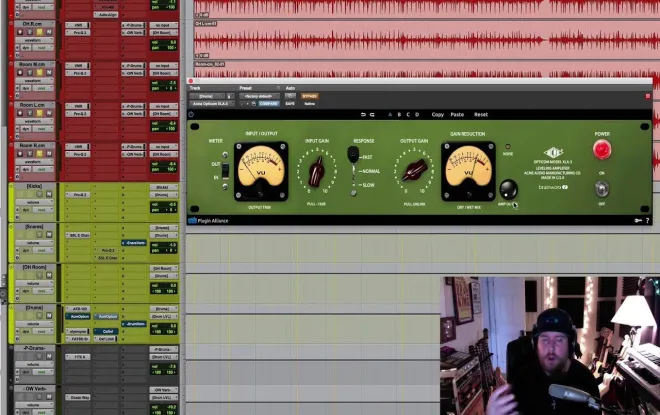Click record enable on Room M.cm track
This screenshot has height=415, width=660.
tap(21, 72)
